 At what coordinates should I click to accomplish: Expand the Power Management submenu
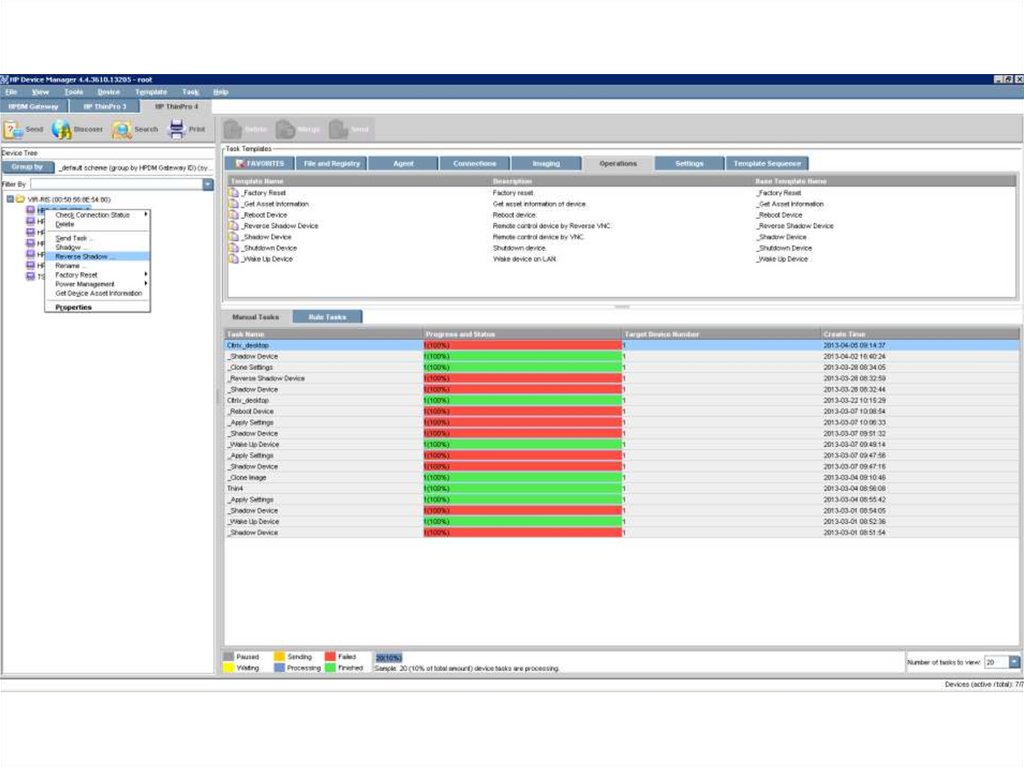98,284
